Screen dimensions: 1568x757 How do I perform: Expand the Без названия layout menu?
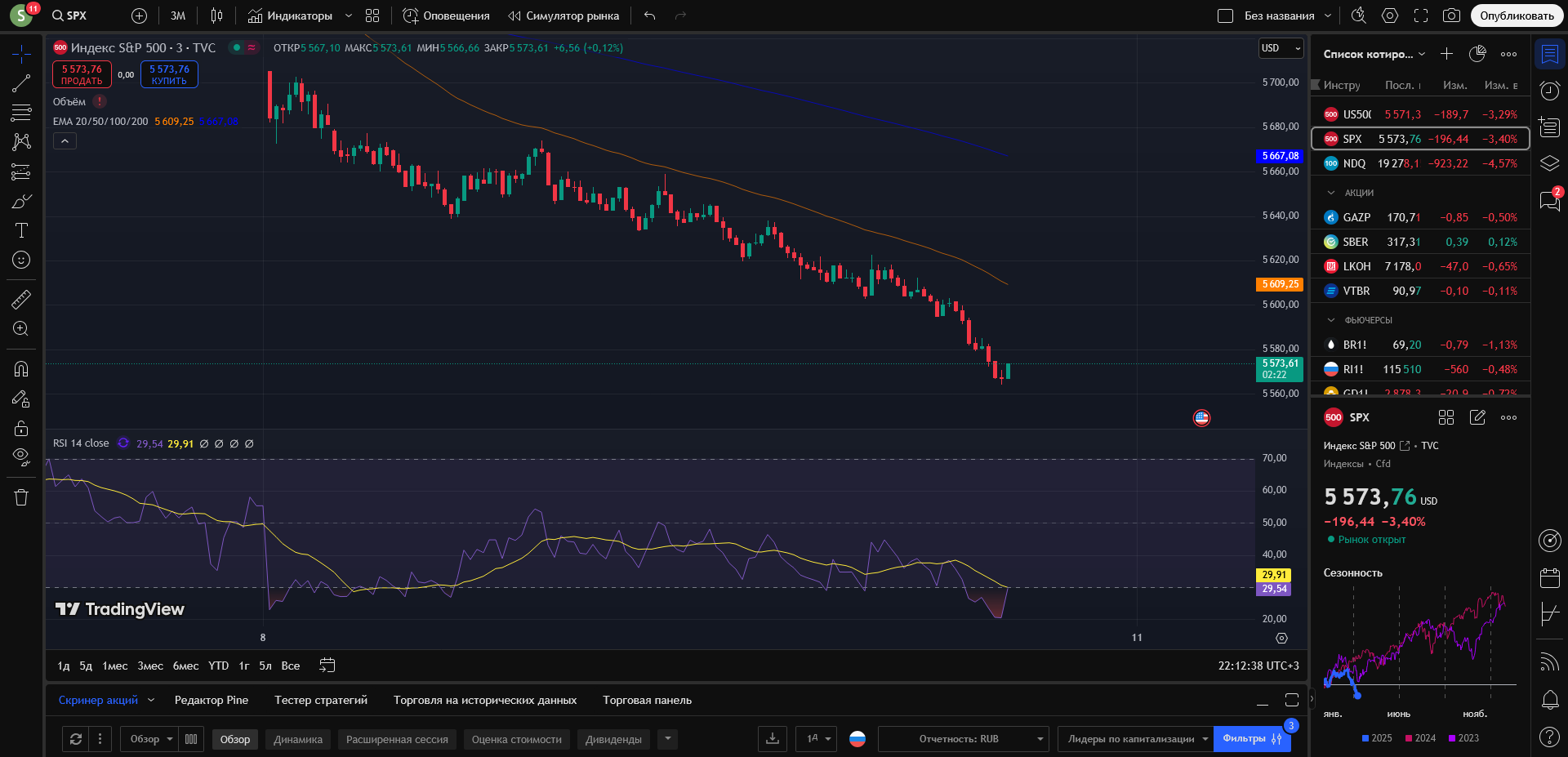tap(1327, 16)
